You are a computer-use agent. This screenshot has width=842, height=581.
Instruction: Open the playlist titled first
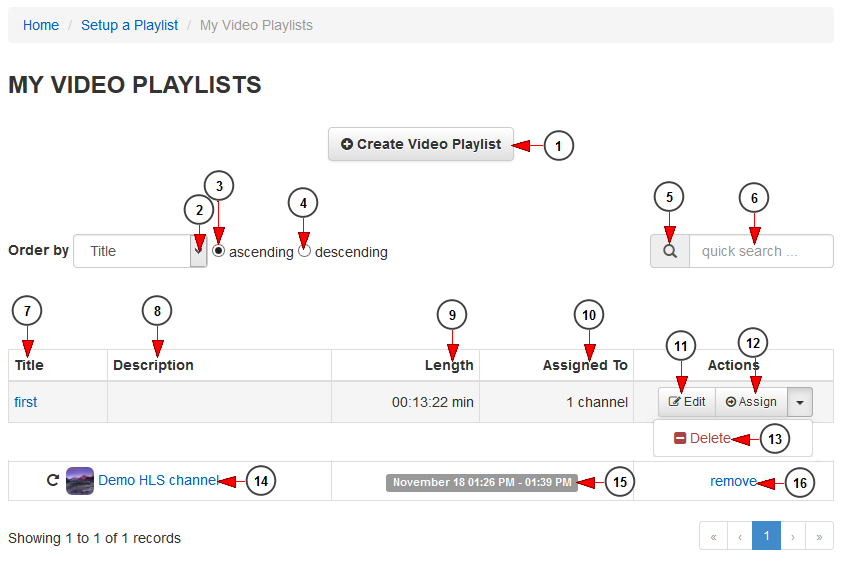(x=26, y=402)
